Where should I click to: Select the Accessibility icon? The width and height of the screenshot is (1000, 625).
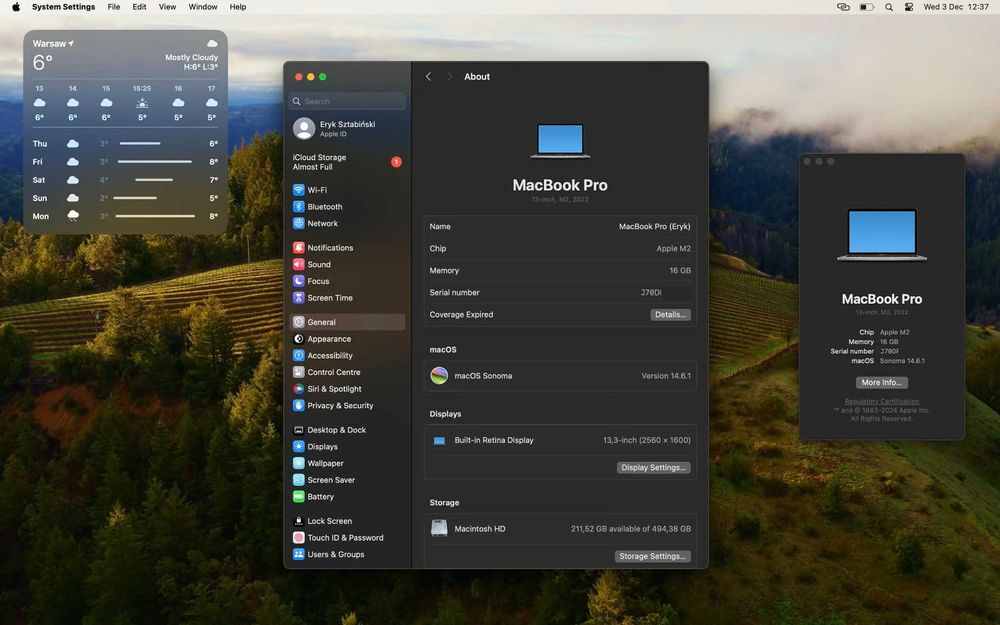point(298,355)
